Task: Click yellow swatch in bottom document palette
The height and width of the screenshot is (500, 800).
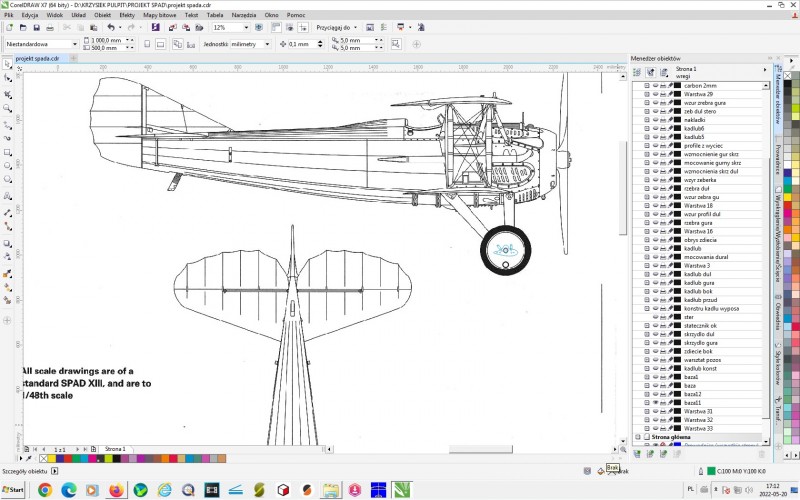Action: tap(52, 459)
